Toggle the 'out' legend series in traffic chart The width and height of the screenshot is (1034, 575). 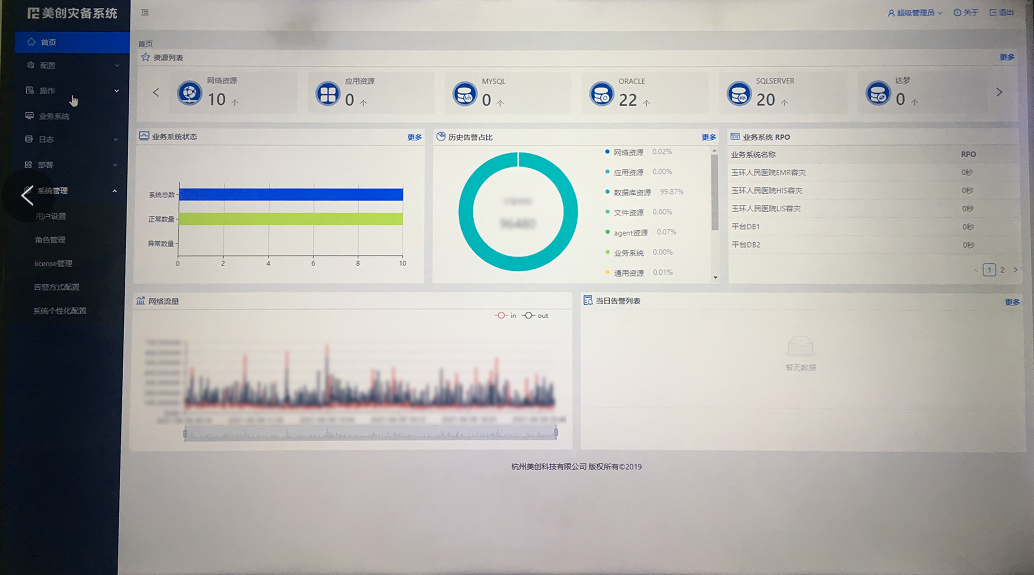click(x=535, y=315)
